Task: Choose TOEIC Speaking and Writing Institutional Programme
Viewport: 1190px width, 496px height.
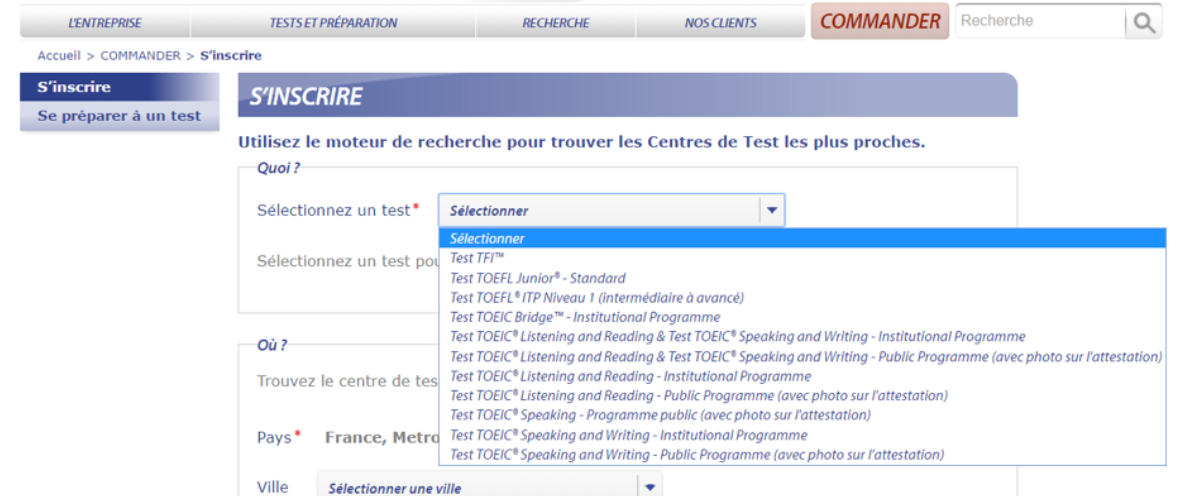Action: (628, 435)
